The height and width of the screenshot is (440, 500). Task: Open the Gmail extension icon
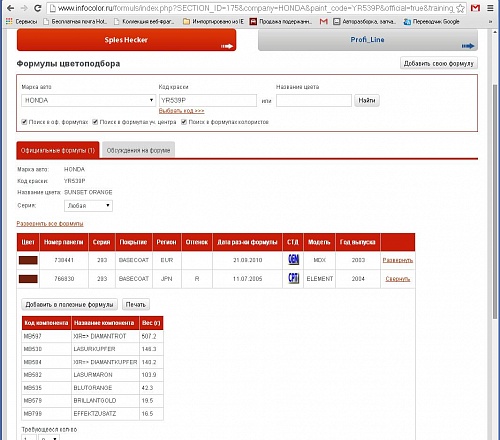(x=475, y=8)
